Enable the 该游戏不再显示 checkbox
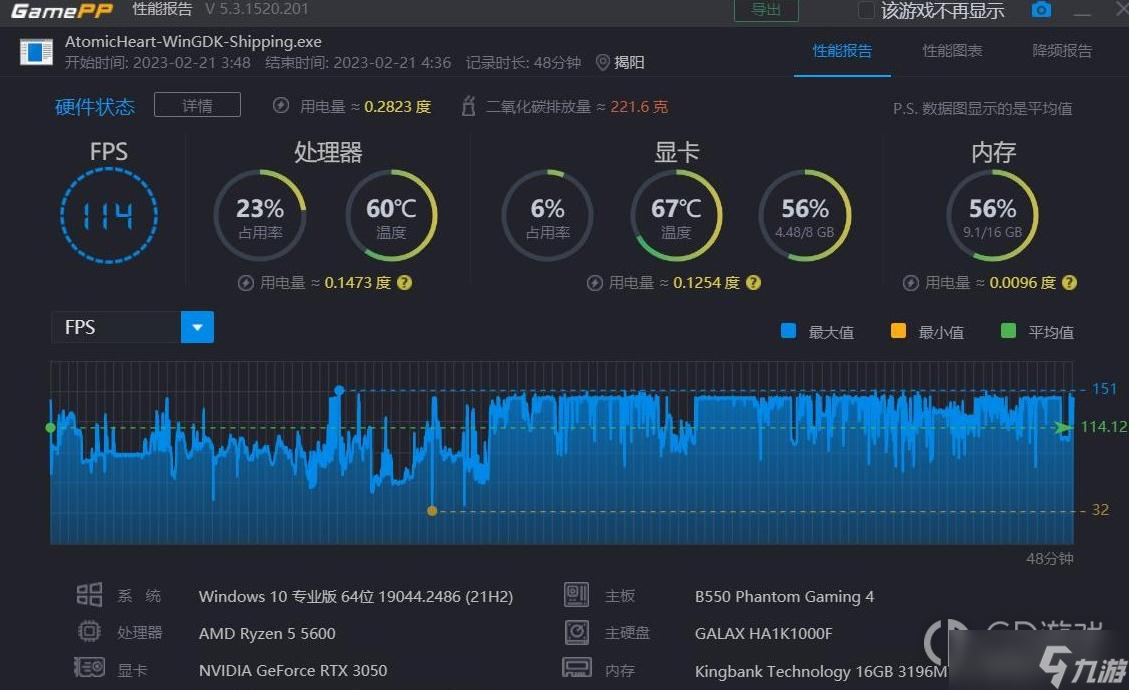 pos(866,10)
